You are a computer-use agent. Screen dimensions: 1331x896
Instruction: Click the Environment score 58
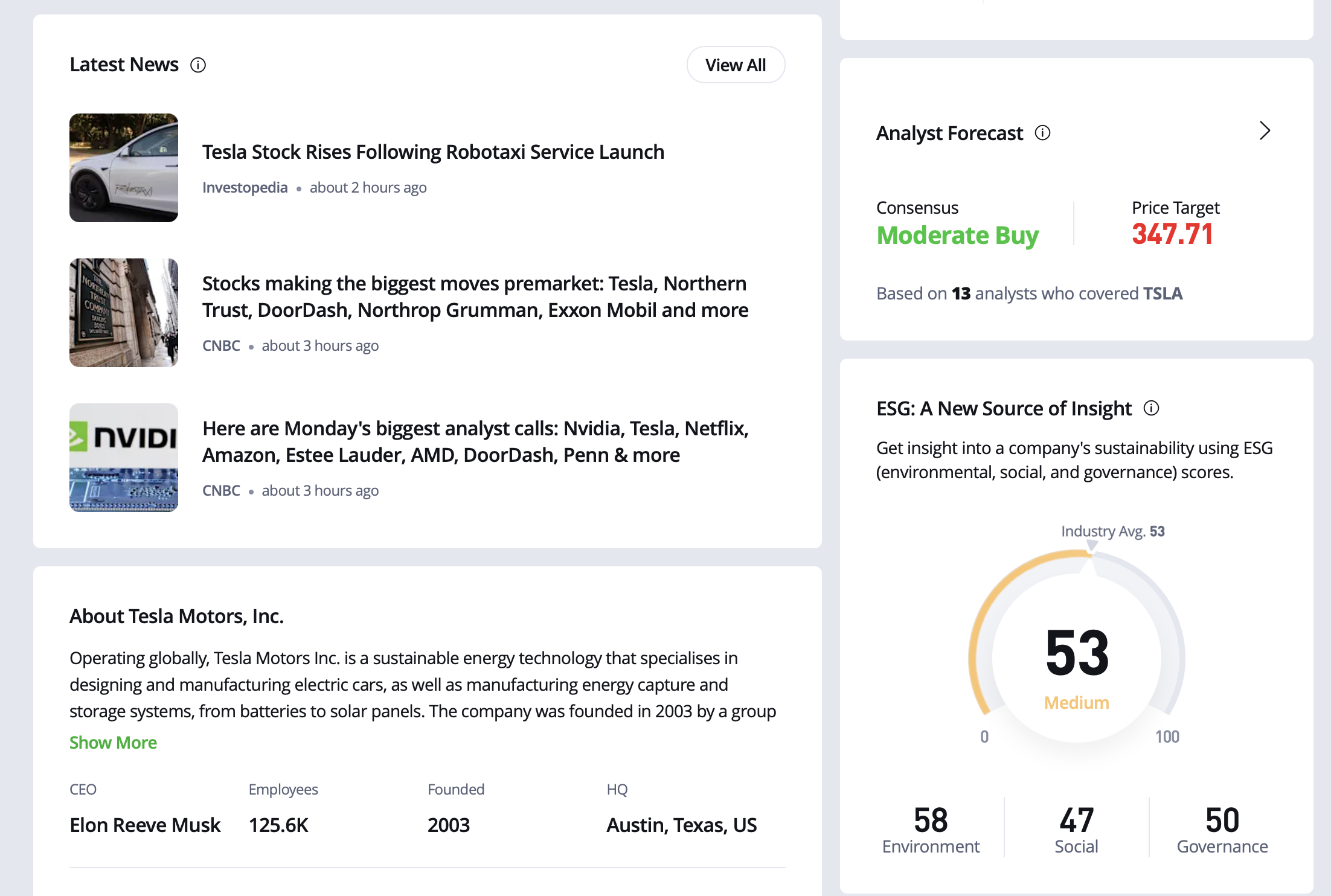coord(931,820)
